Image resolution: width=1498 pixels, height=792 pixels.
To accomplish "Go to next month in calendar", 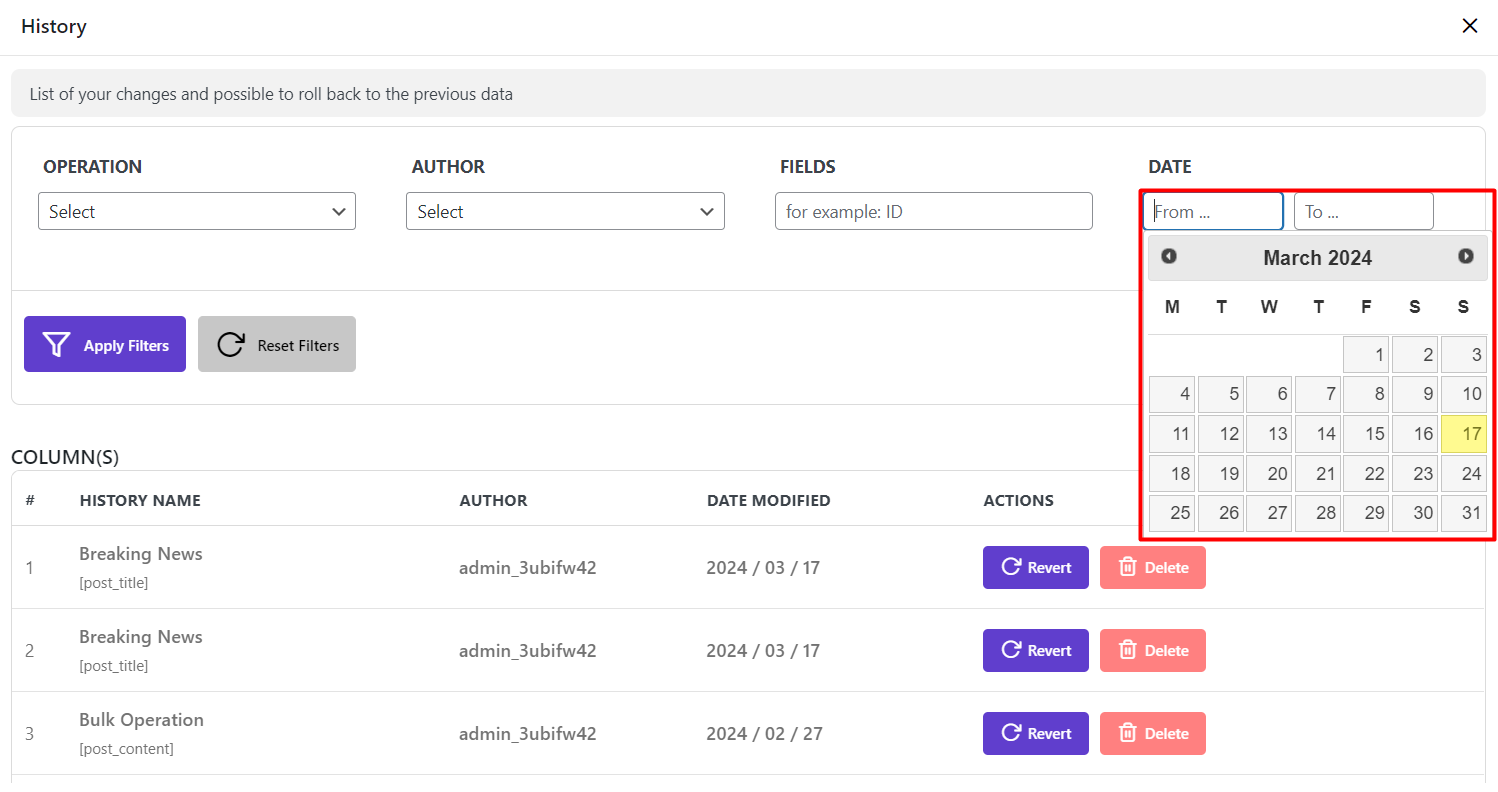I will [1465, 257].
